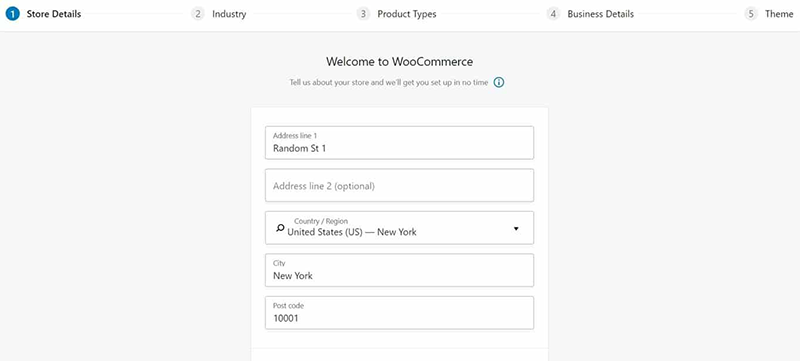Image resolution: width=800 pixels, height=361 pixels.
Task: Click the step 1 circle icon
Action: [13, 14]
